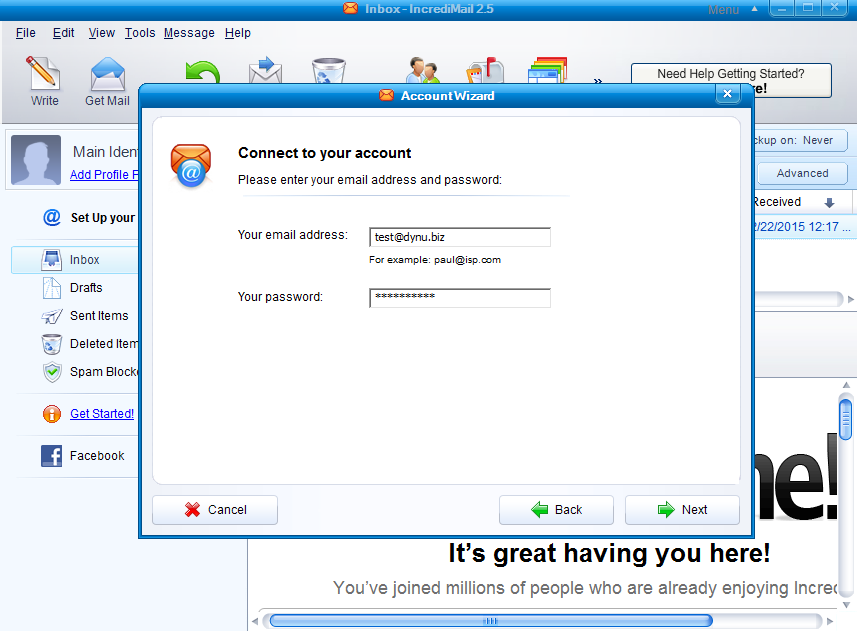Click the orange Get Started info icon
Image resolution: width=857 pixels, height=631 pixels.
click(52, 414)
